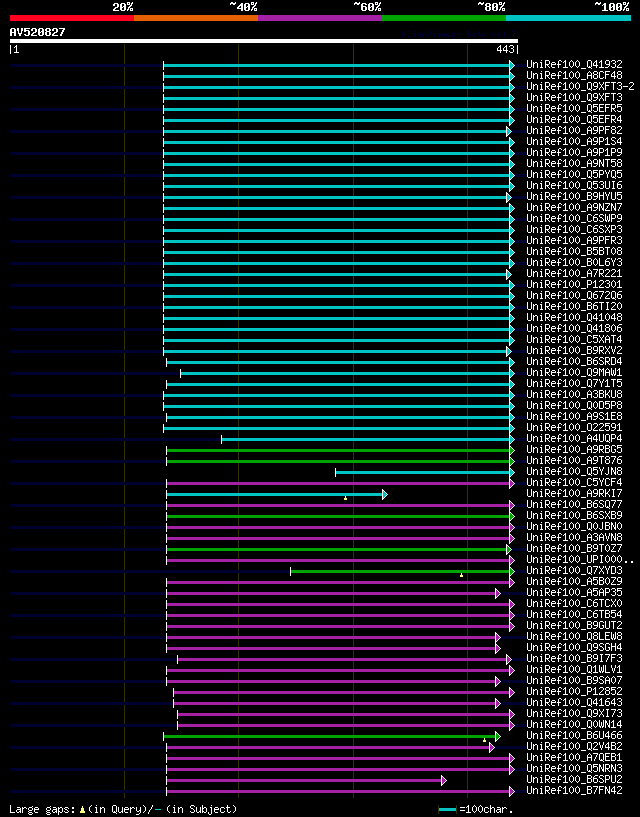Click the yellow gap marker under Q7XYD3 bar
The image size is (640, 817).
point(461,576)
